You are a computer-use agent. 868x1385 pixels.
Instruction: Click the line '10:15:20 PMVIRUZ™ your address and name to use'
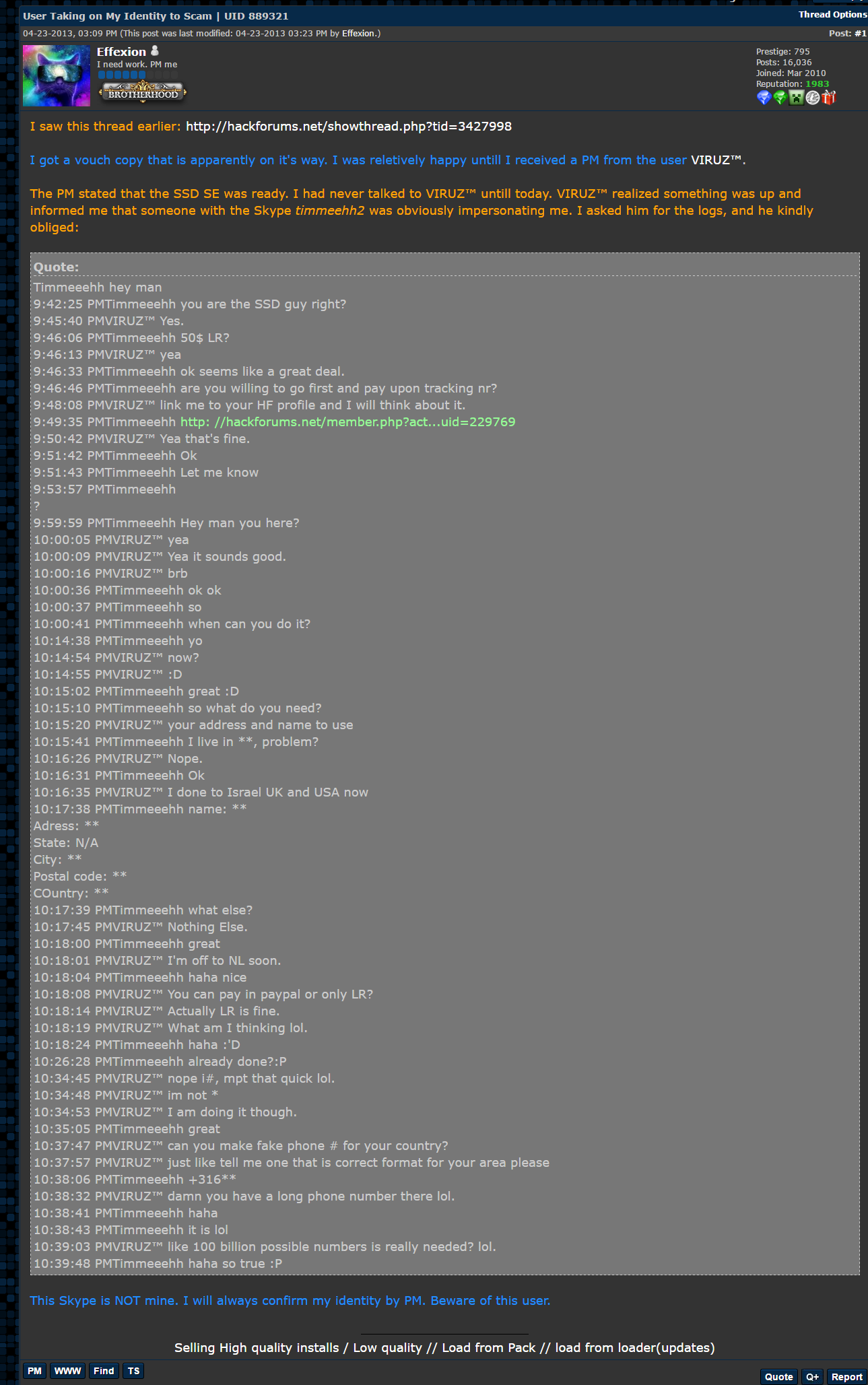[193, 724]
